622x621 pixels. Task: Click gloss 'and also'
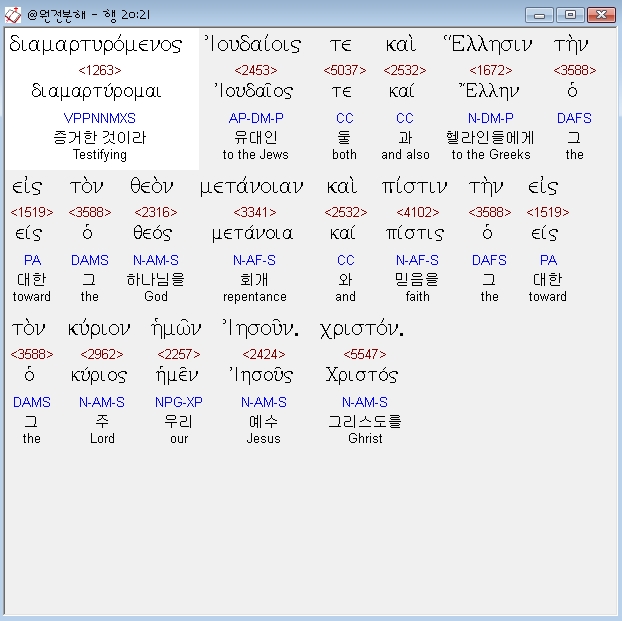tap(405, 154)
